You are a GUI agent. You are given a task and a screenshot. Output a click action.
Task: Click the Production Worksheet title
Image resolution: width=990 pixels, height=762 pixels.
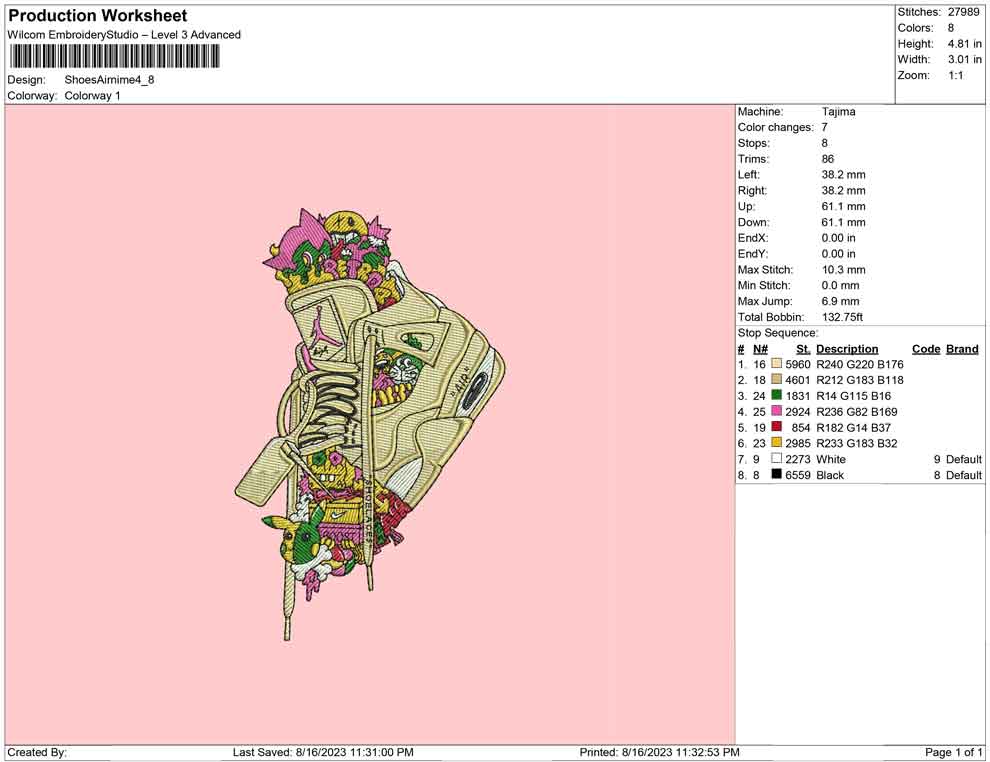(97, 16)
